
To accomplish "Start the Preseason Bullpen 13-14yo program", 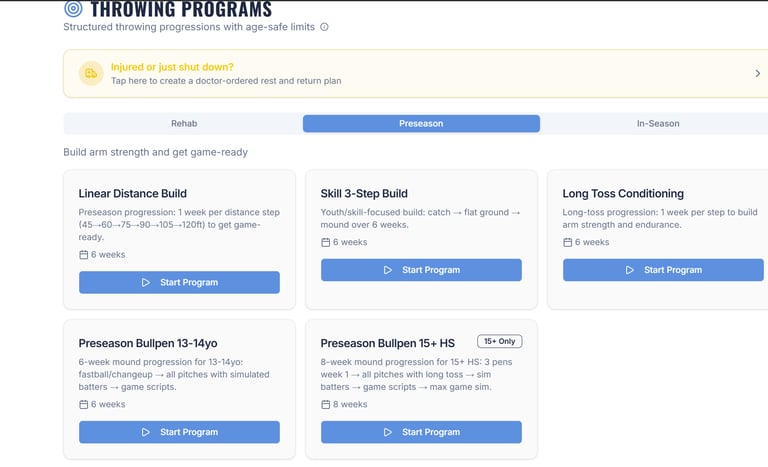I will (179, 432).
